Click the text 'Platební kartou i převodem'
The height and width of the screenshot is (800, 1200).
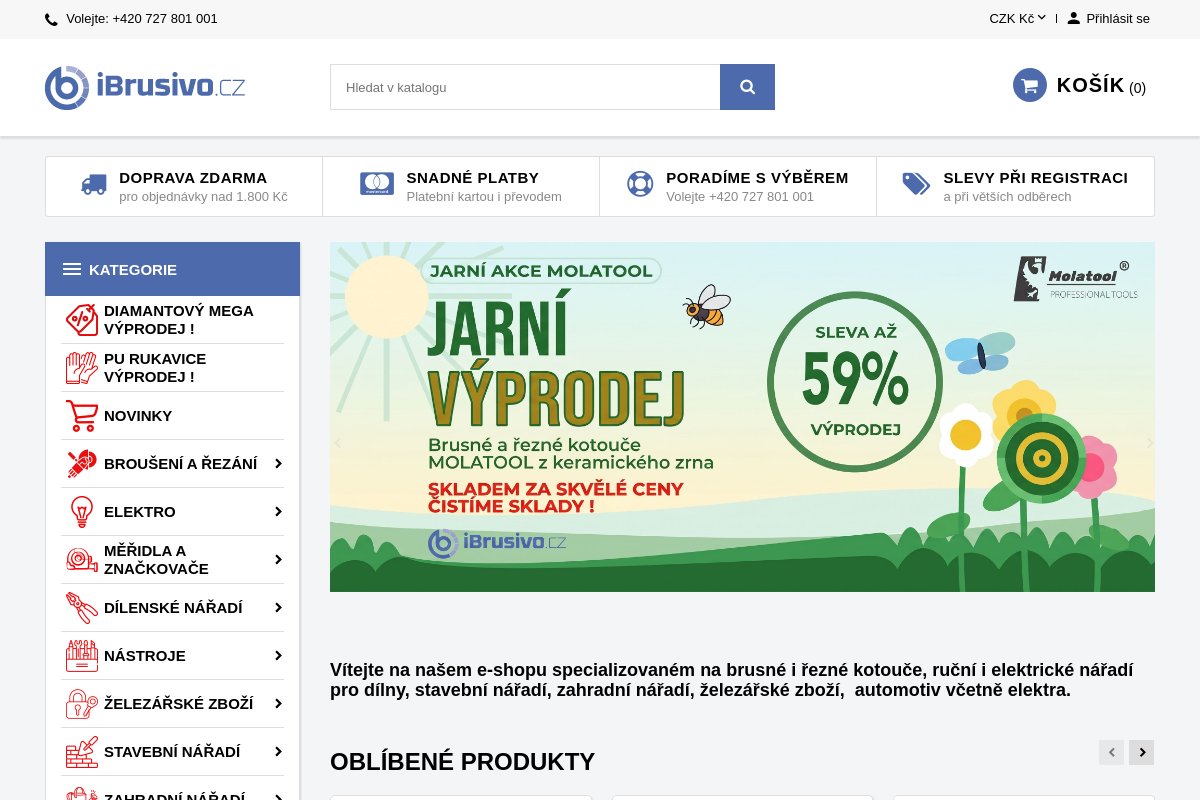484,197
